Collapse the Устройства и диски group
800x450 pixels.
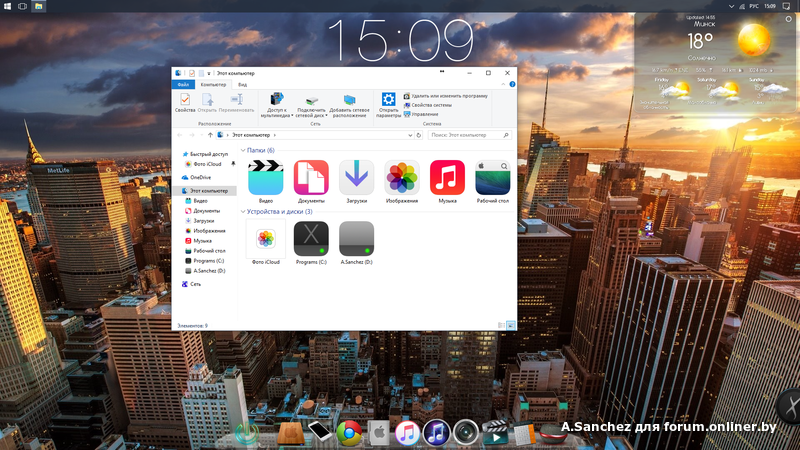(x=243, y=212)
